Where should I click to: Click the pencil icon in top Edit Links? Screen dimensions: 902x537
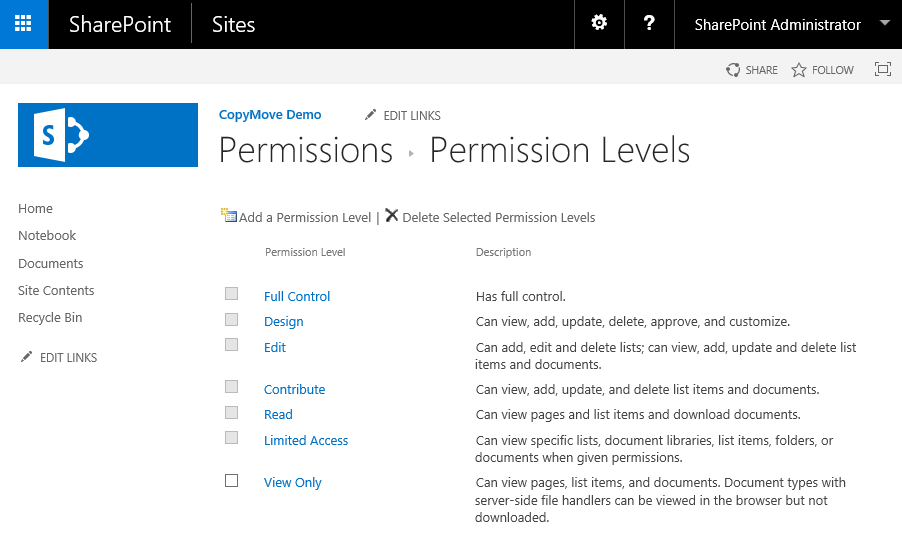click(x=370, y=115)
